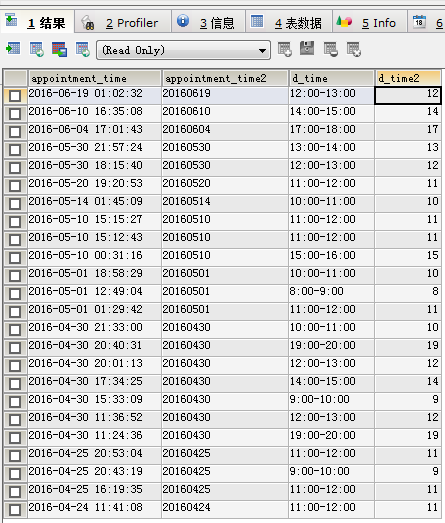Click cell 20160424 in appointment_time2
The image size is (445, 523).
(x=225, y=510)
